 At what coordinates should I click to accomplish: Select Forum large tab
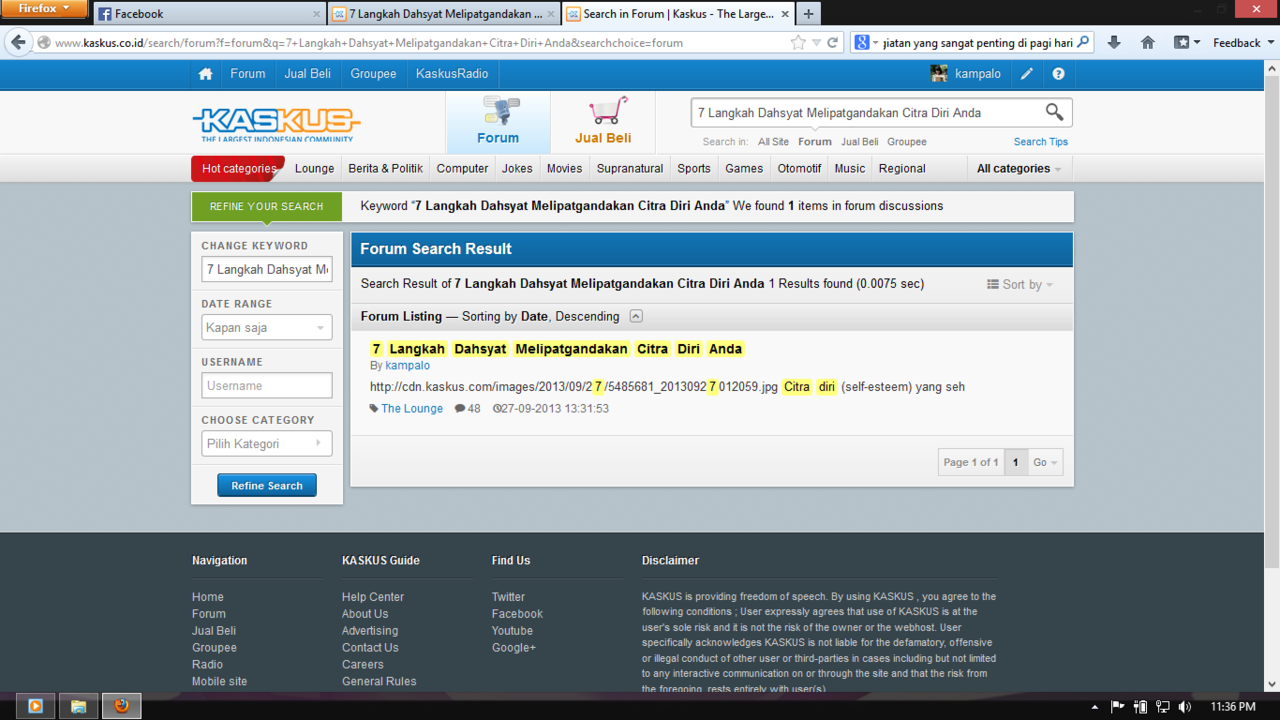[498, 122]
